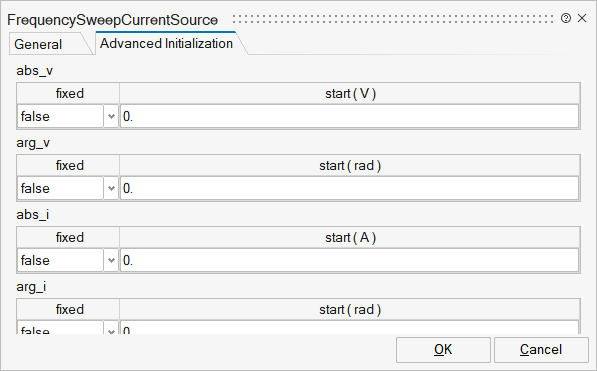Click the start ( rad ) header under arg_i
The width and height of the screenshot is (597, 371).
click(350, 309)
